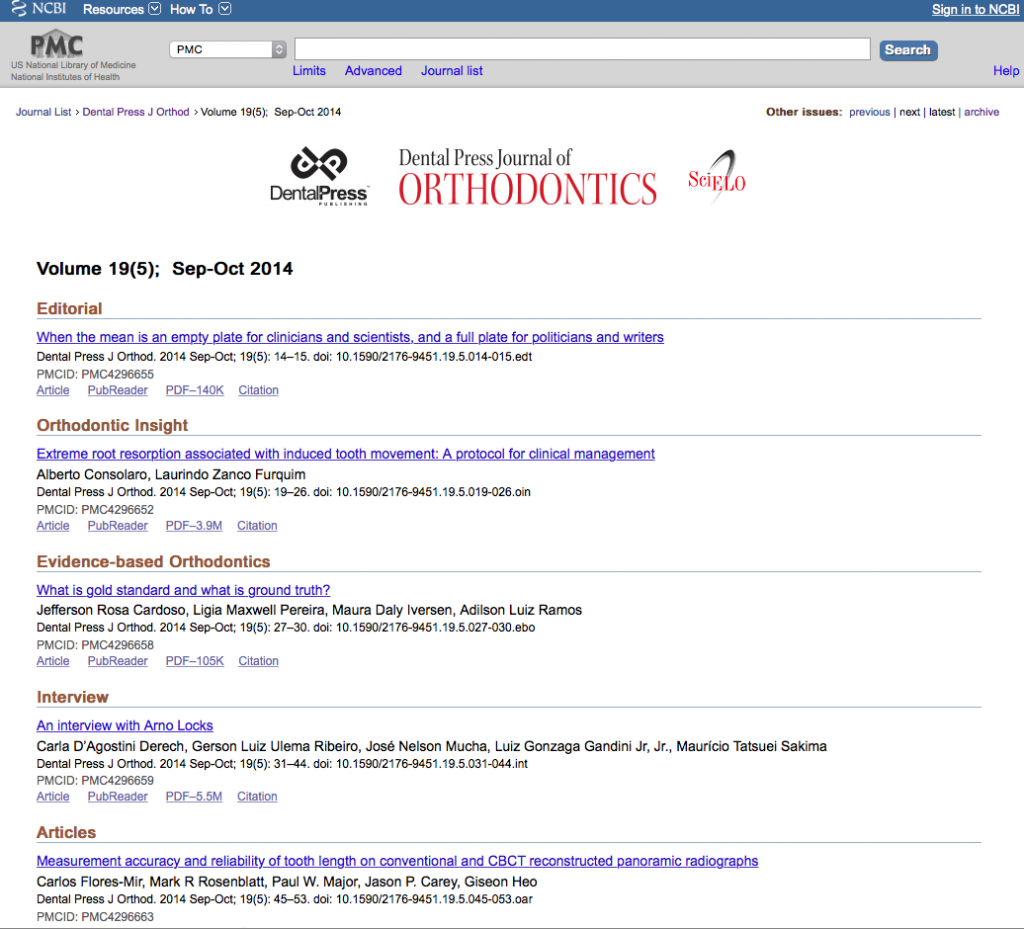Image resolution: width=1024 pixels, height=929 pixels.
Task: Click the NCBI logo in header
Action: pos(38,9)
